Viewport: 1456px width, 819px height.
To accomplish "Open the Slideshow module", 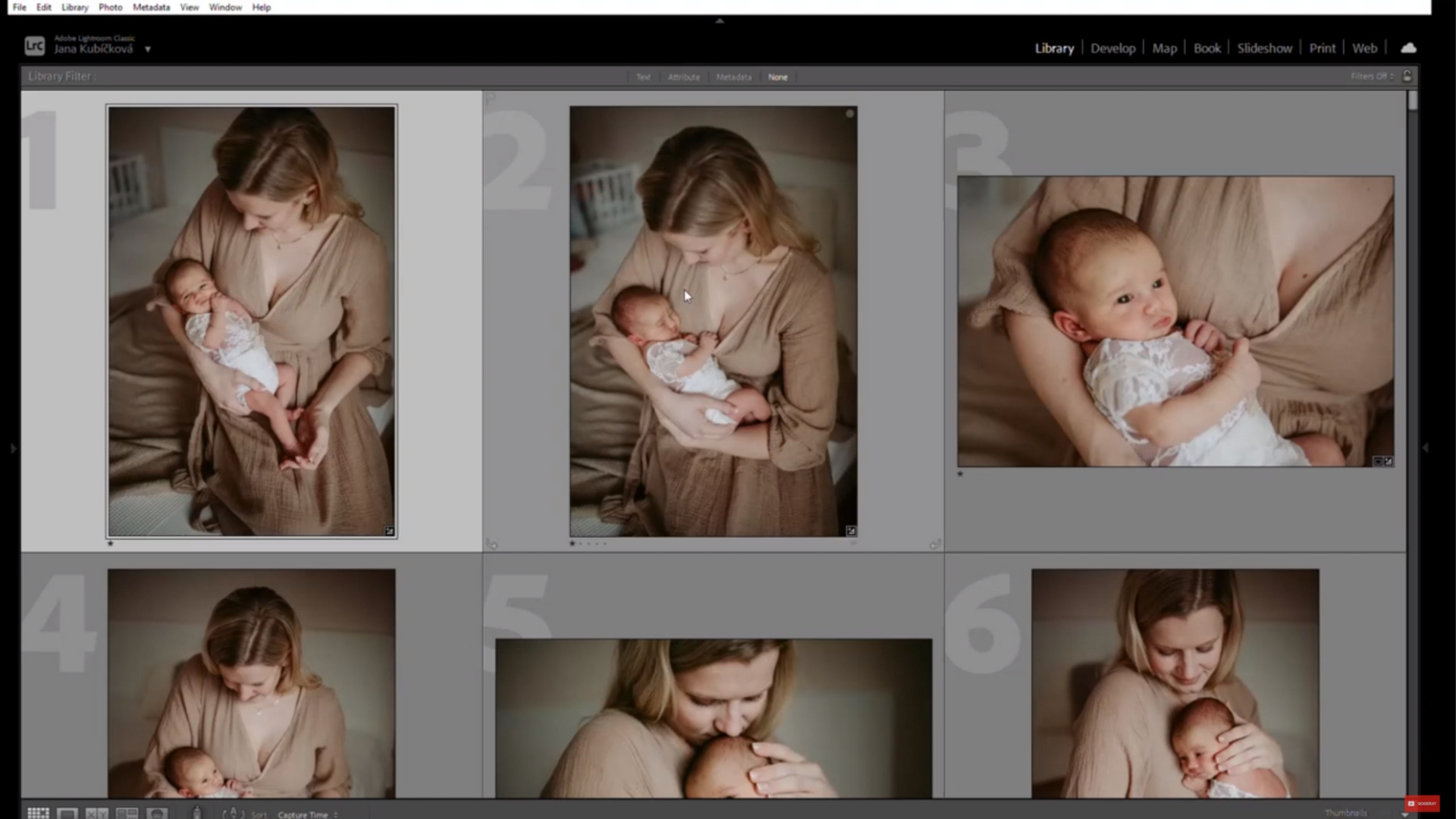I will (x=1265, y=48).
